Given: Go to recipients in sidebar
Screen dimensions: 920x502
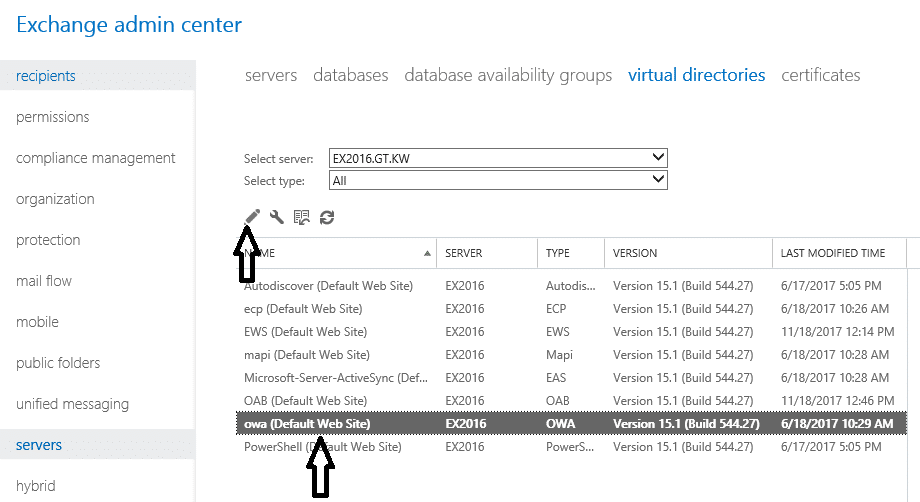Looking at the screenshot, I should (x=97, y=76).
